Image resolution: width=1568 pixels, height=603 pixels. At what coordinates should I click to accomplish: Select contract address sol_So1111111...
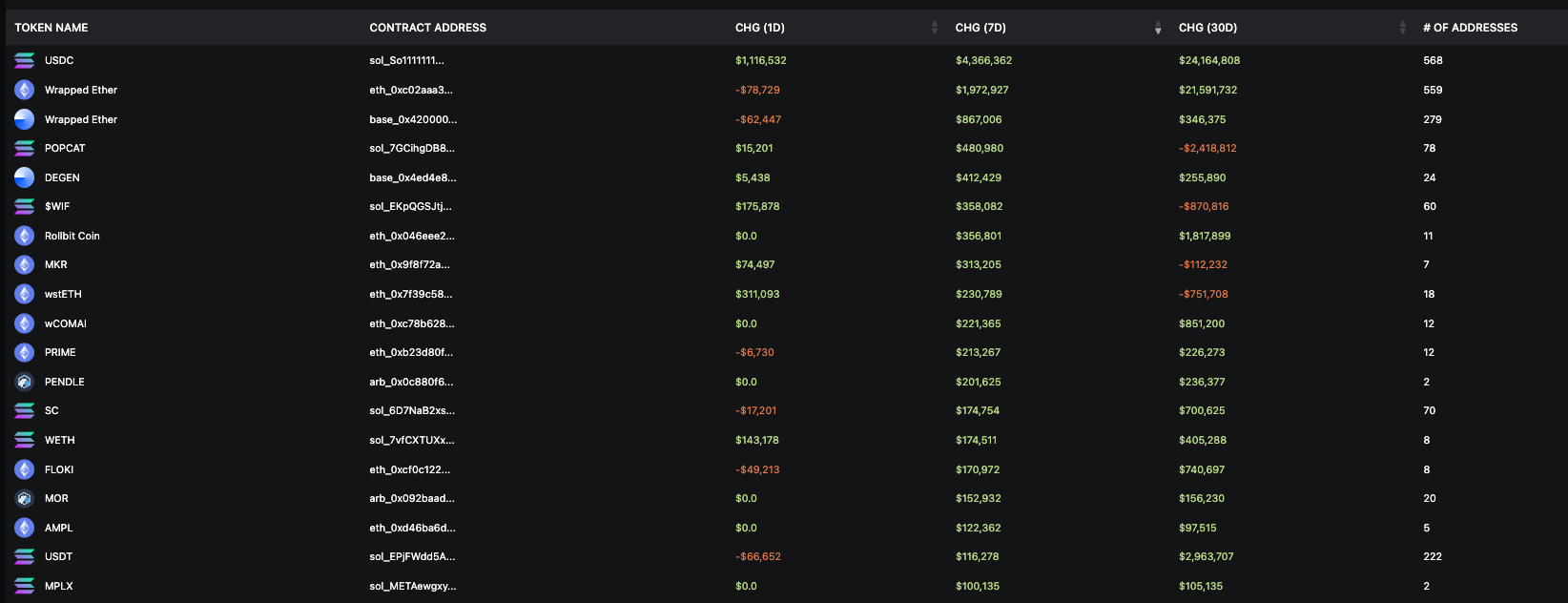[x=406, y=60]
